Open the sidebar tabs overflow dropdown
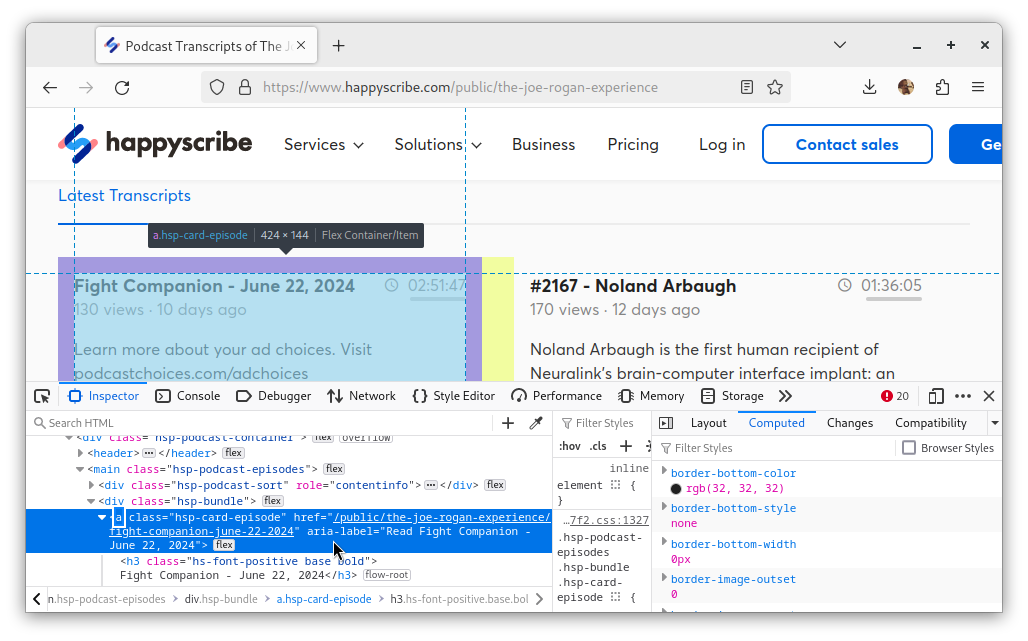The height and width of the screenshot is (641, 1028). [x=995, y=423]
